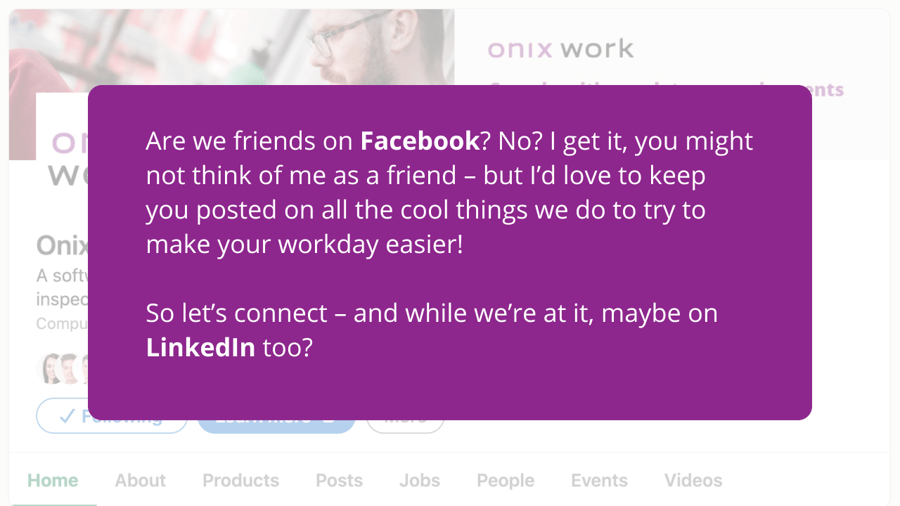Screen dimensions: 900x506
Task: Expand the More options button
Action: pos(405,426)
